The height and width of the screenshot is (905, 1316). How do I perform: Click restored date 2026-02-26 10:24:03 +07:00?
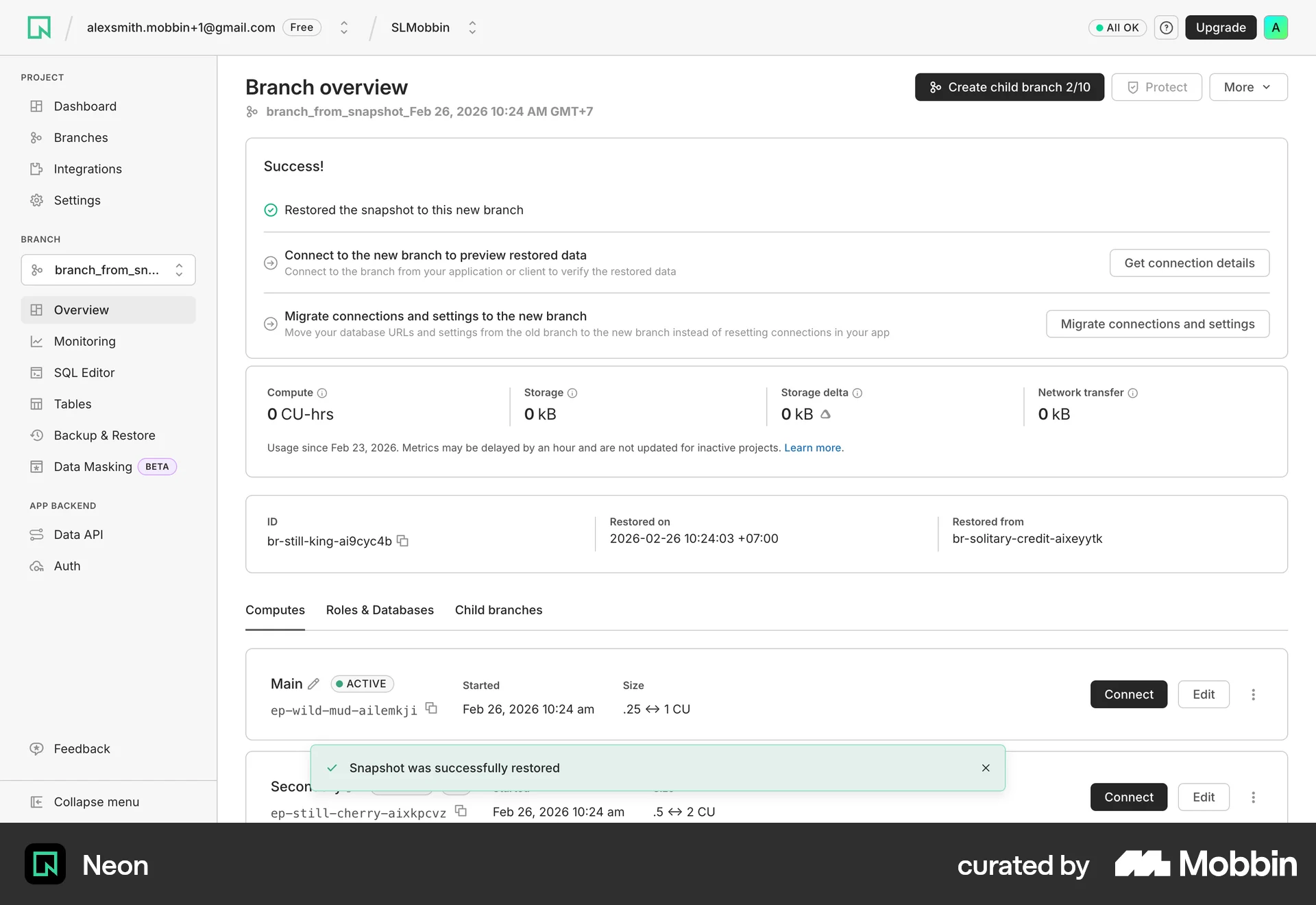pos(694,539)
